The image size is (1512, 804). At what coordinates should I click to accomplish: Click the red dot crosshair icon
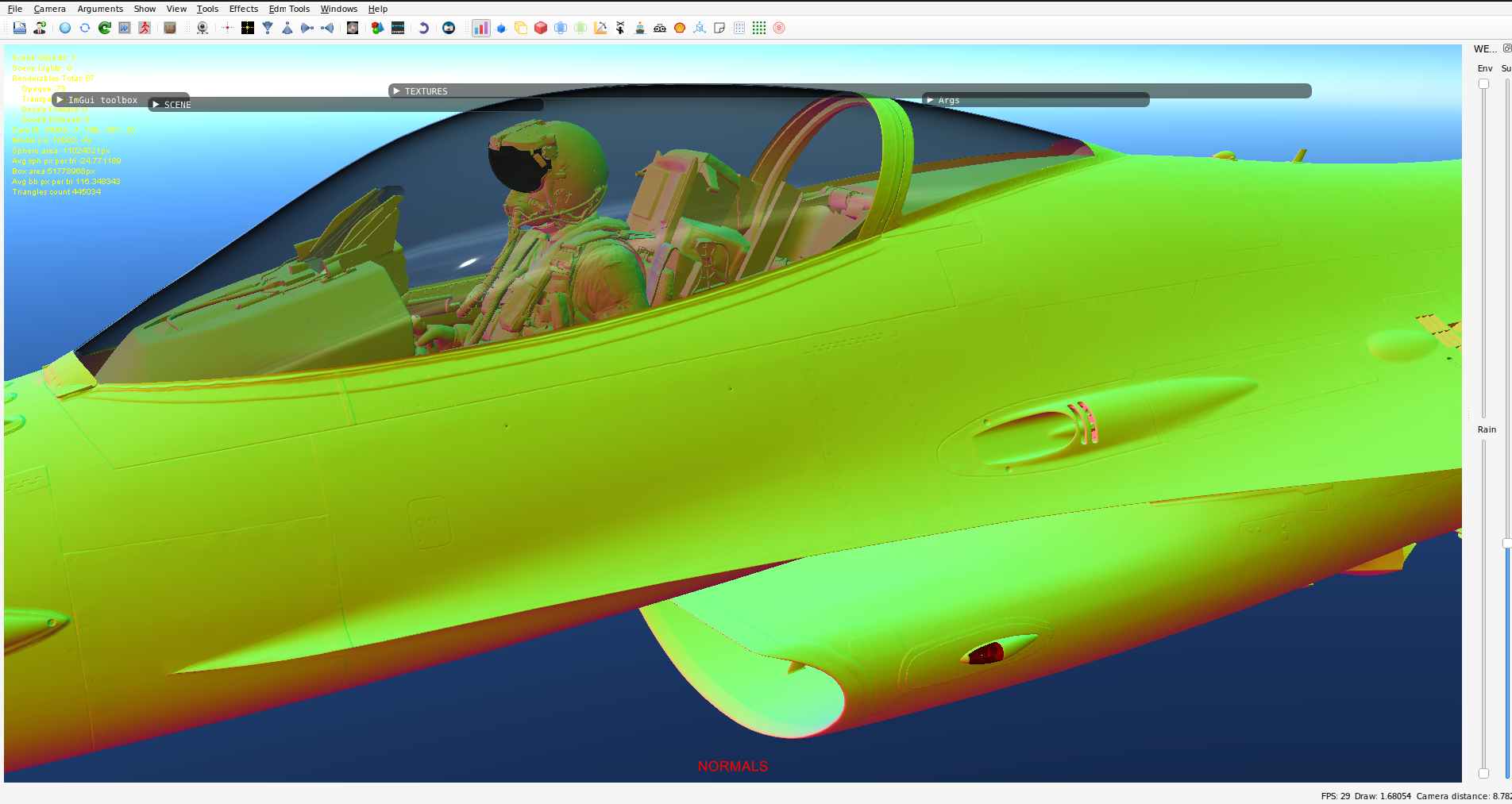pos(227,28)
